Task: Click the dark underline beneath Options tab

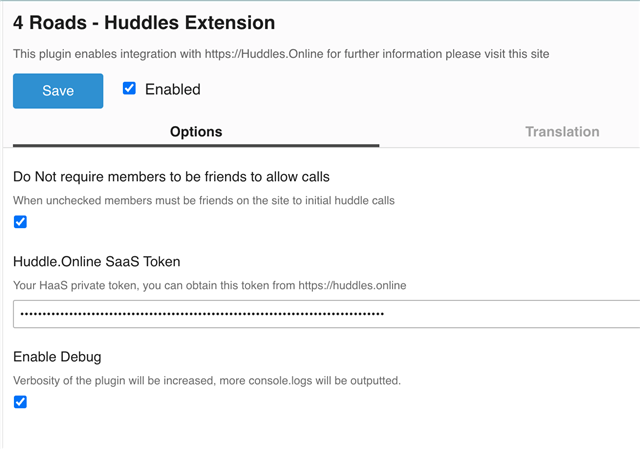Action: (x=196, y=146)
